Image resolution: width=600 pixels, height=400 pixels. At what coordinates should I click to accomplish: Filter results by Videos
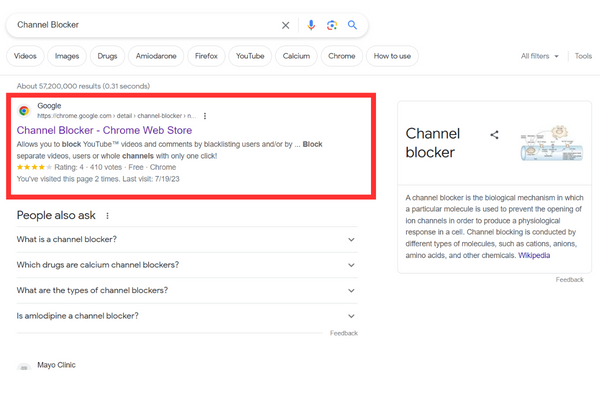point(25,56)
